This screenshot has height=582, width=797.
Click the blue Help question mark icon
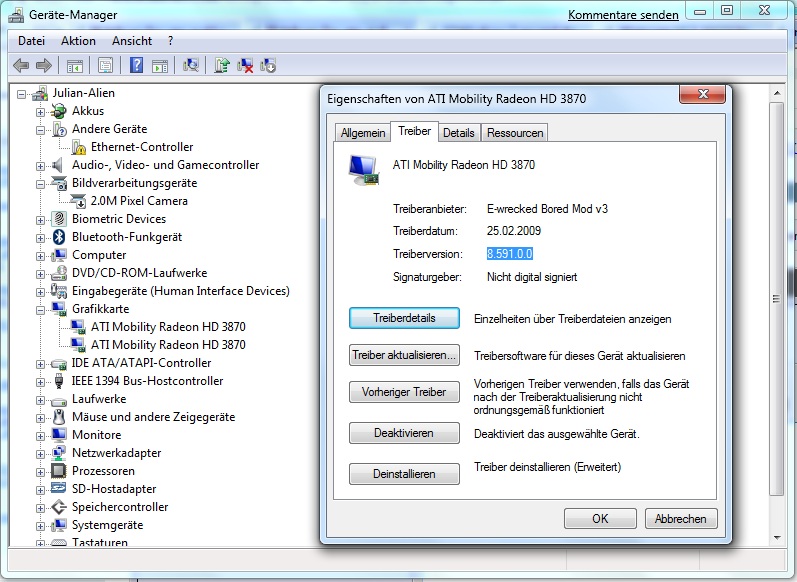[x=136, y=65]
